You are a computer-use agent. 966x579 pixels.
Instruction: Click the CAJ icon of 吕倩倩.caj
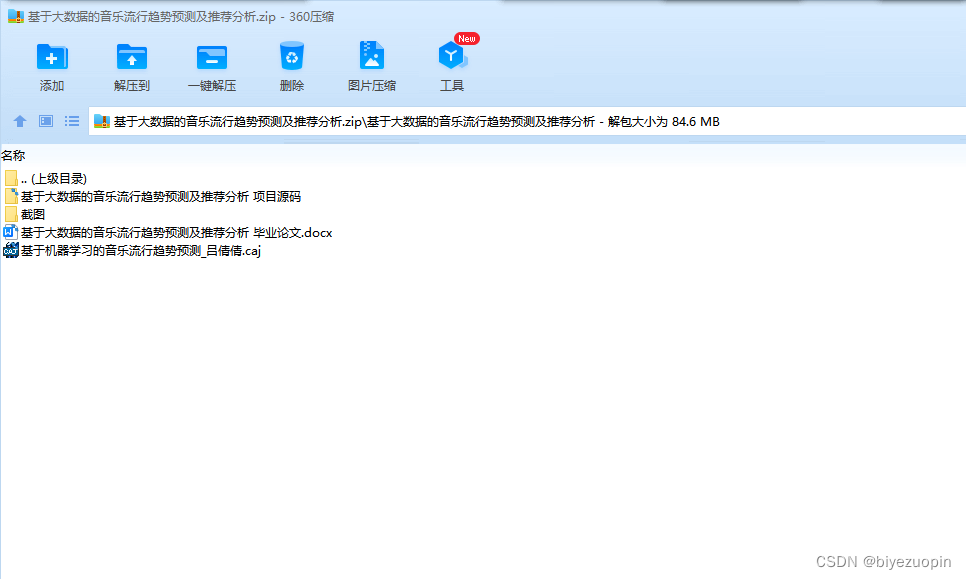click(x=10, y=250)
